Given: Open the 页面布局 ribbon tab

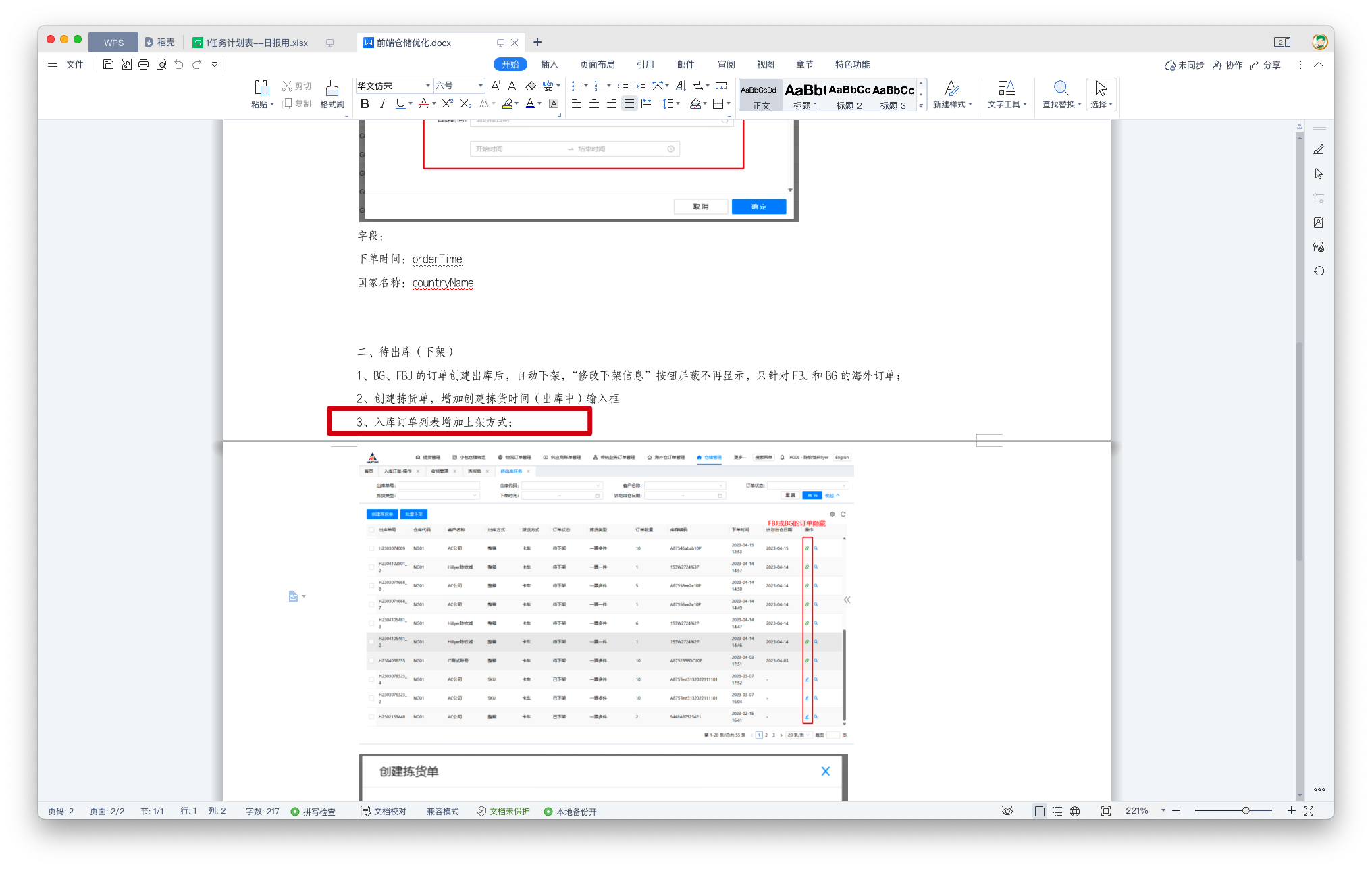Looking at the screenshot, I should click(x=597, y=65).
